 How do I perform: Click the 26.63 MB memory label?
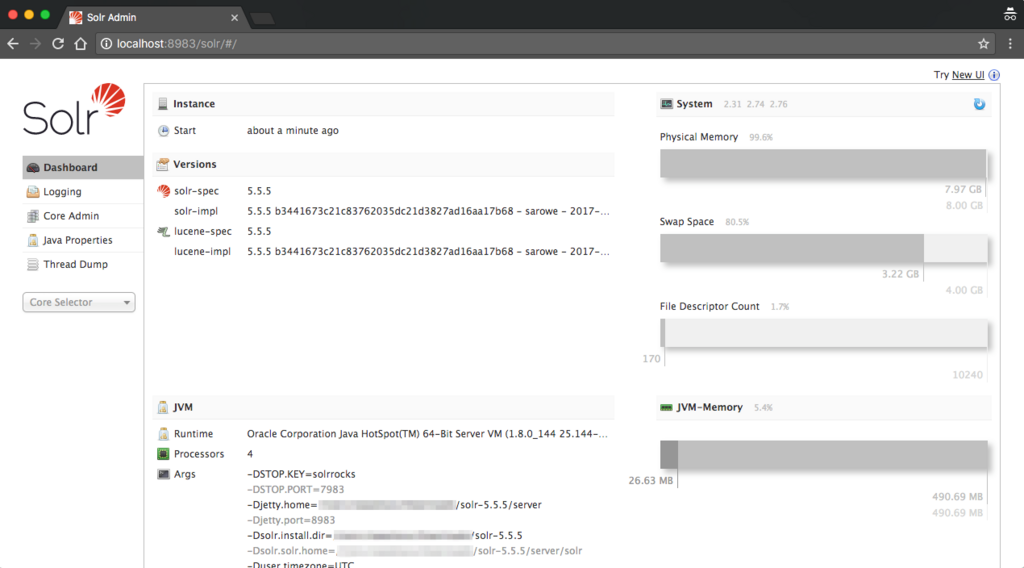(650, 481)
